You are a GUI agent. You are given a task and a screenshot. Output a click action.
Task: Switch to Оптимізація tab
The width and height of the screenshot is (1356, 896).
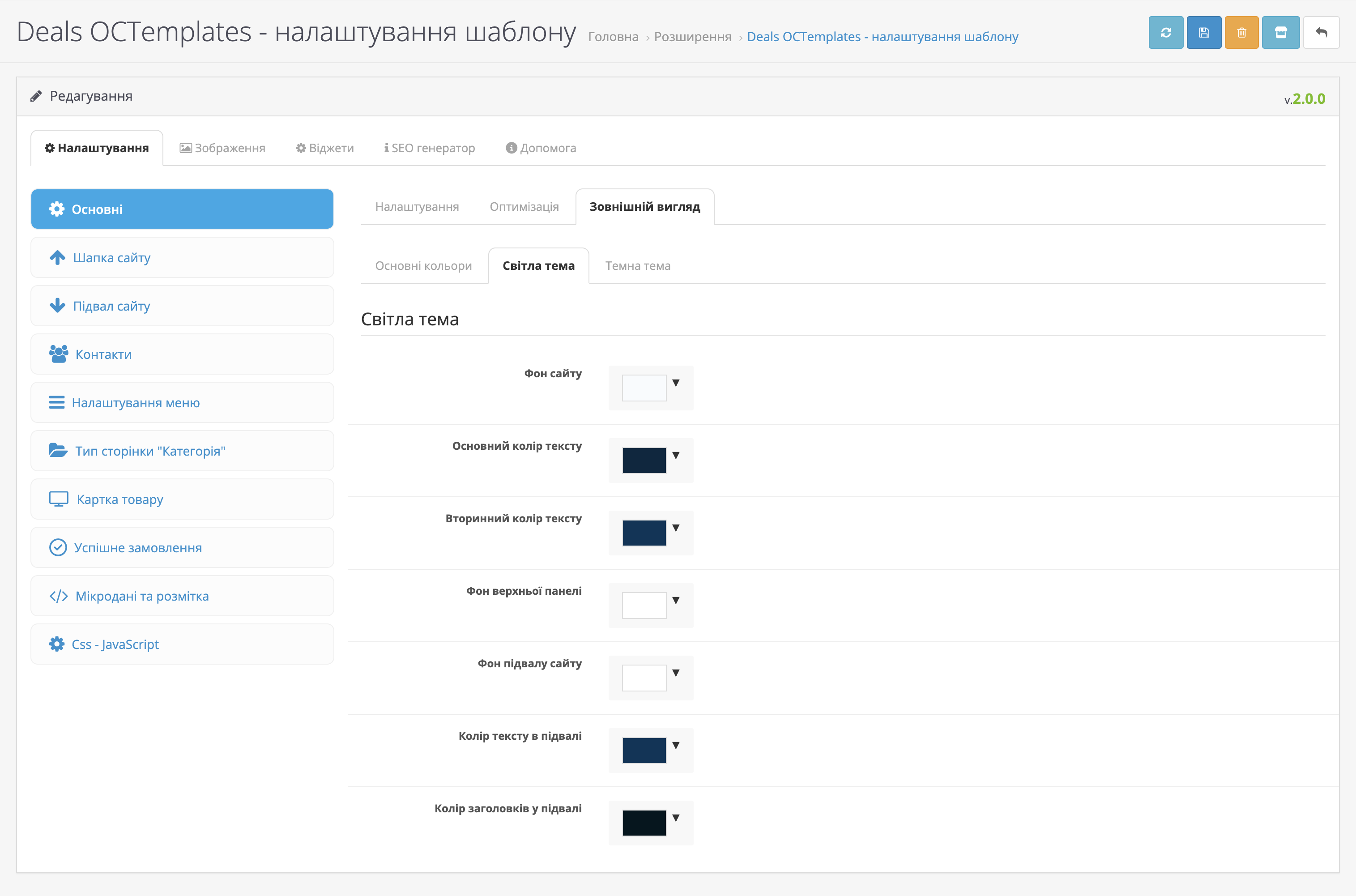[524, 207]
